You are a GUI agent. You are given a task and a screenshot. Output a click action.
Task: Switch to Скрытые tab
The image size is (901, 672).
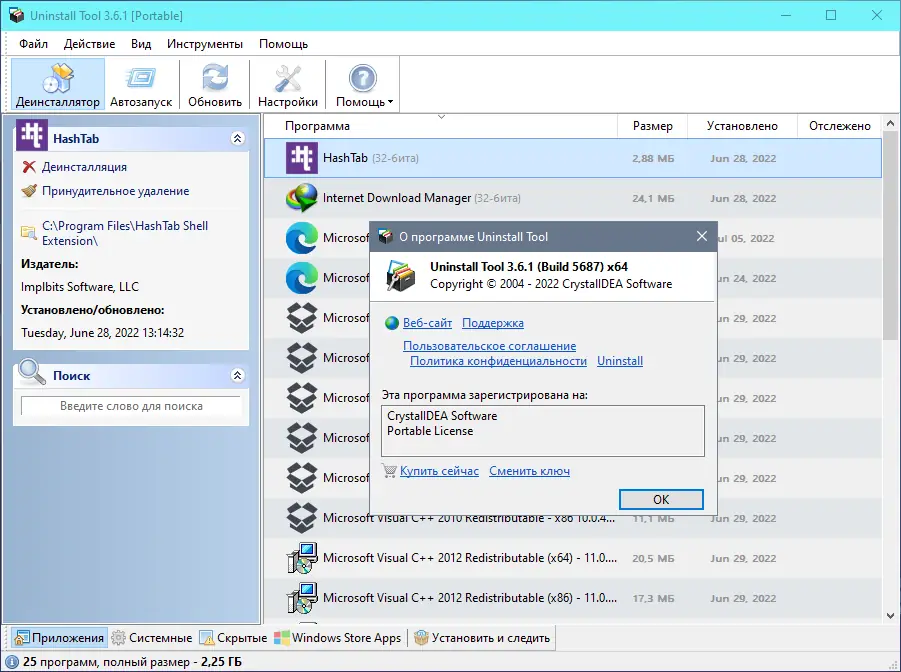pyautogui.click(x=233, y=638)
